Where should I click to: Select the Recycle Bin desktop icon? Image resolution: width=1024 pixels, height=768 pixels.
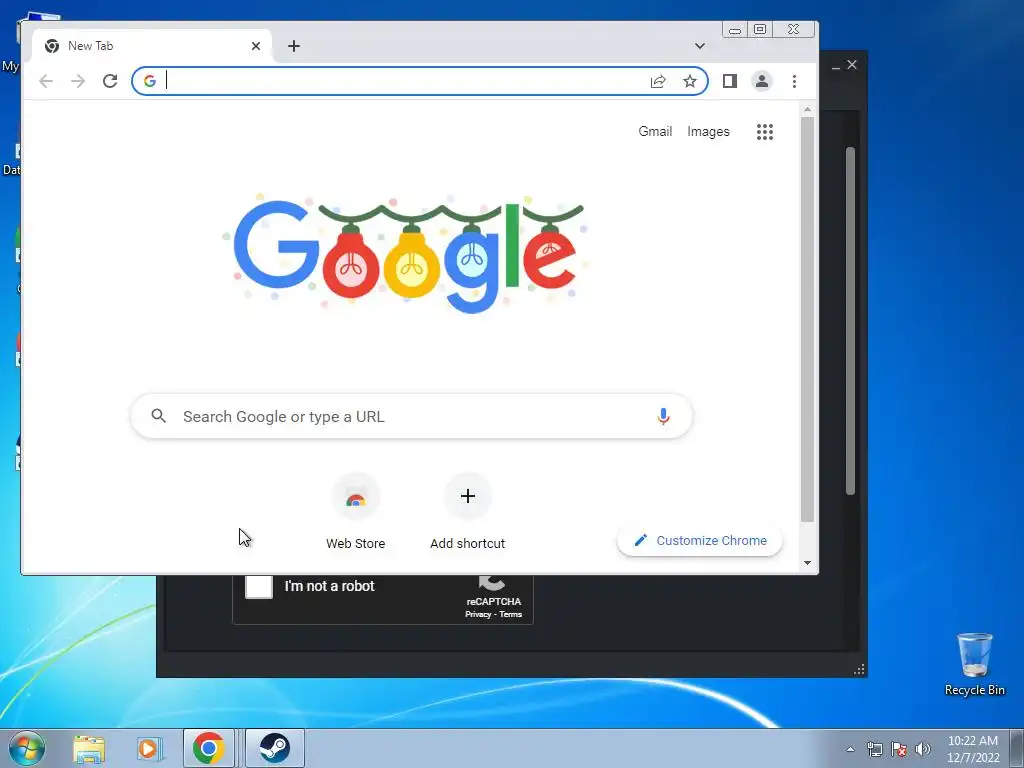tap(974, 664)
